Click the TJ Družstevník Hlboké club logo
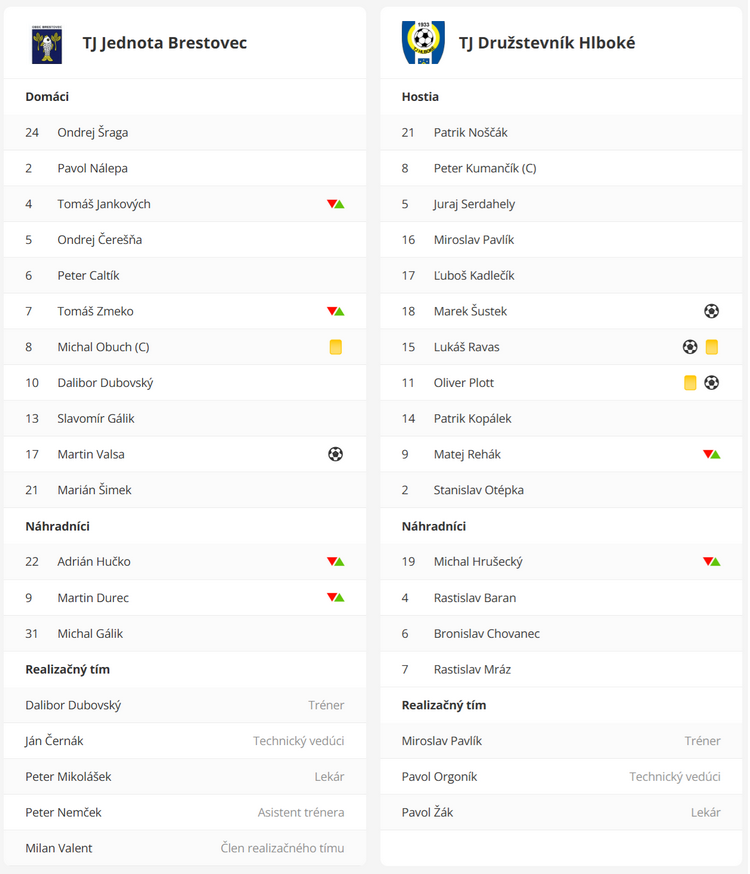 [x=423, y=42]
